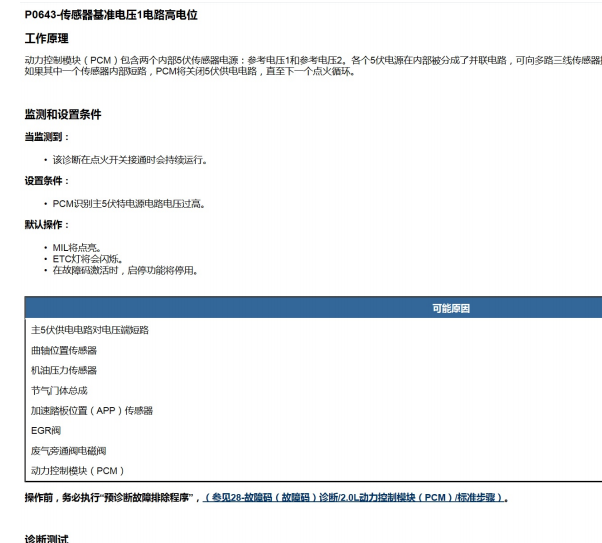Click paragraph line starting 如果其中一个传感器内部短路

pos(190,71)
